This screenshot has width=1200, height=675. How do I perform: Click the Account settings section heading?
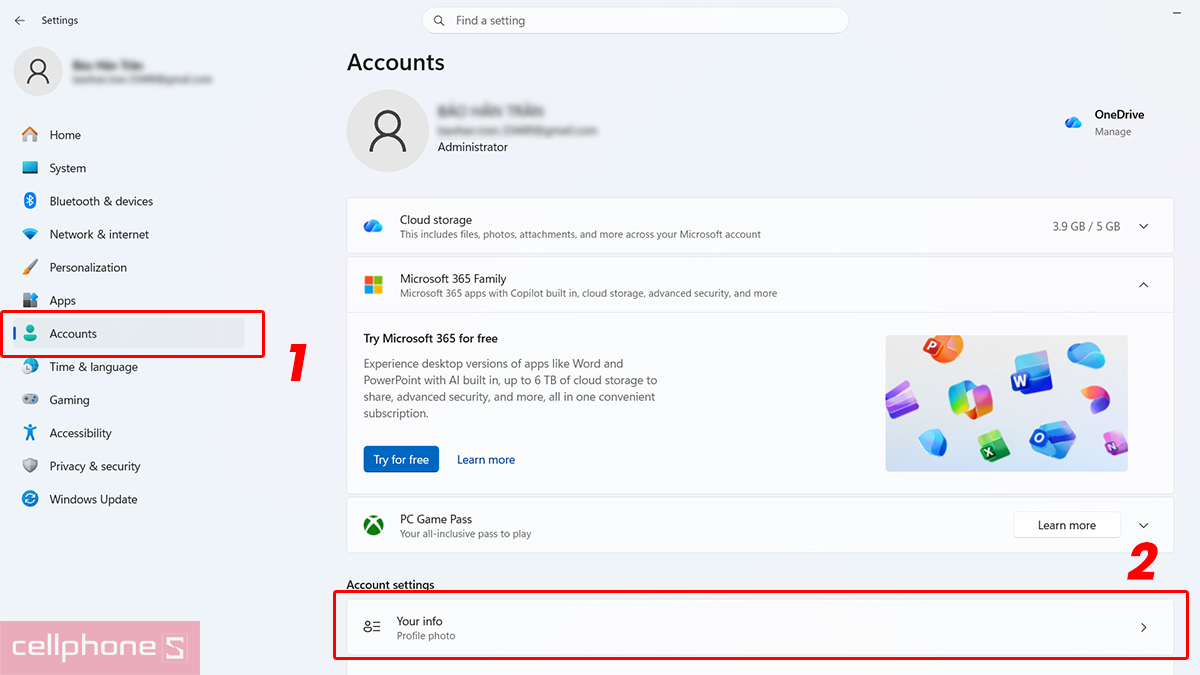tap(391, 585)
